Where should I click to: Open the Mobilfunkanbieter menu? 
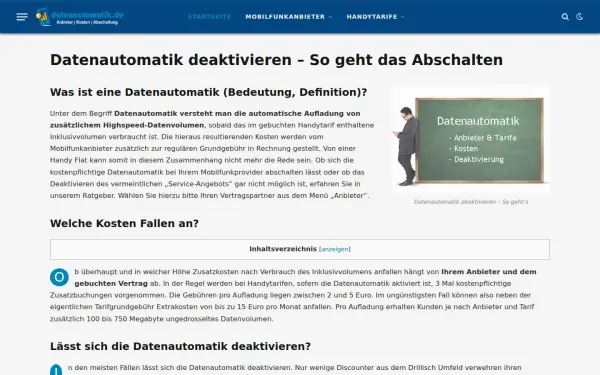(x=285, y=17)
